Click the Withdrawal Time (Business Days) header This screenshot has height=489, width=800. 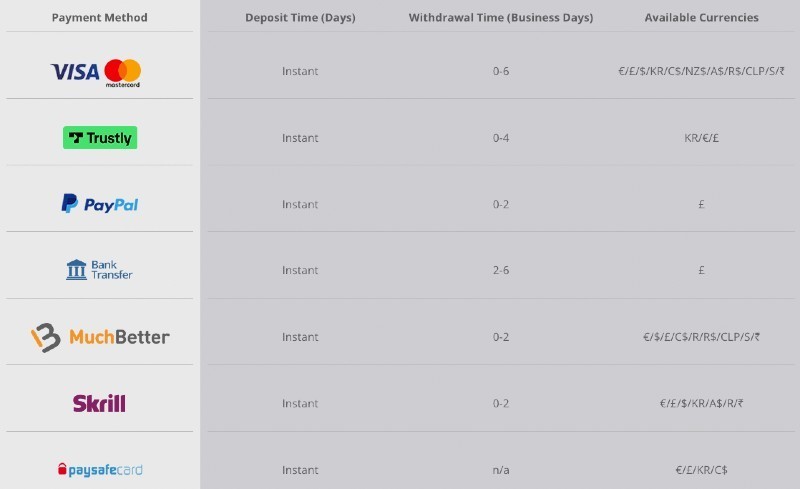501,17
